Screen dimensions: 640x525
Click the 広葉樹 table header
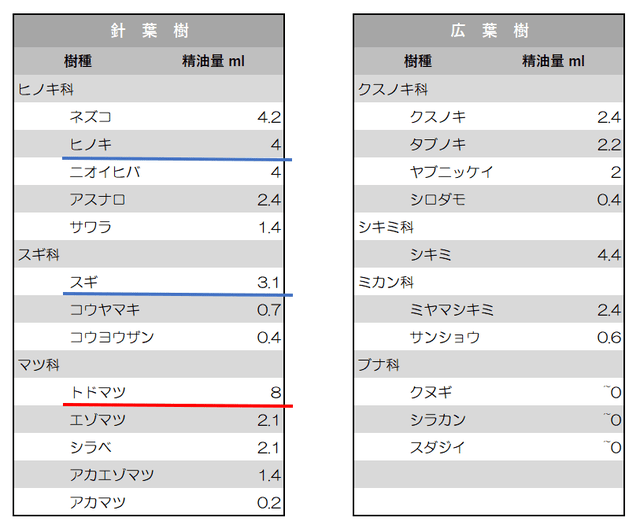[488, 31]
